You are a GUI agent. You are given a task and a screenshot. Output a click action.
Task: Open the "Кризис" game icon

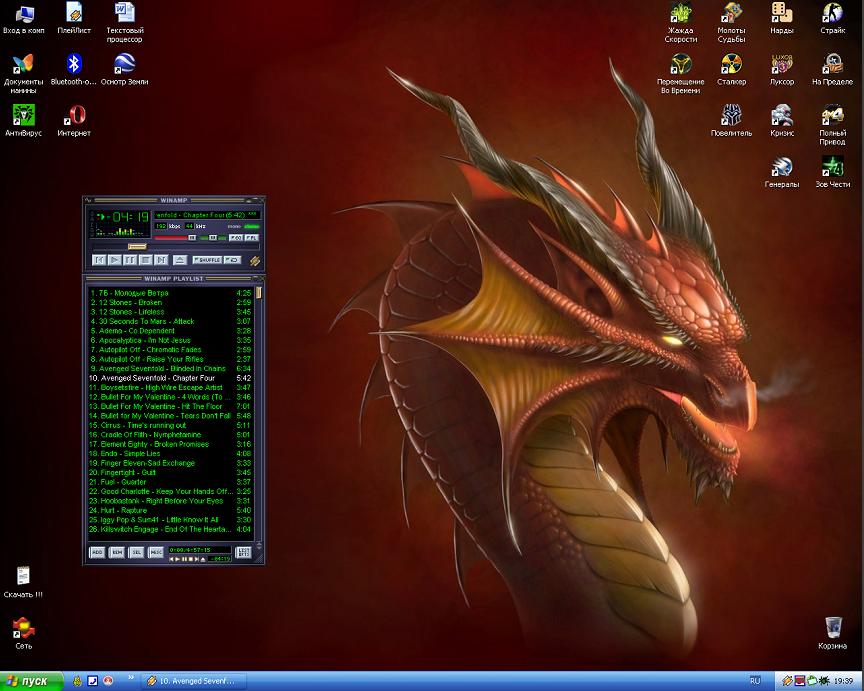point(782,121)
